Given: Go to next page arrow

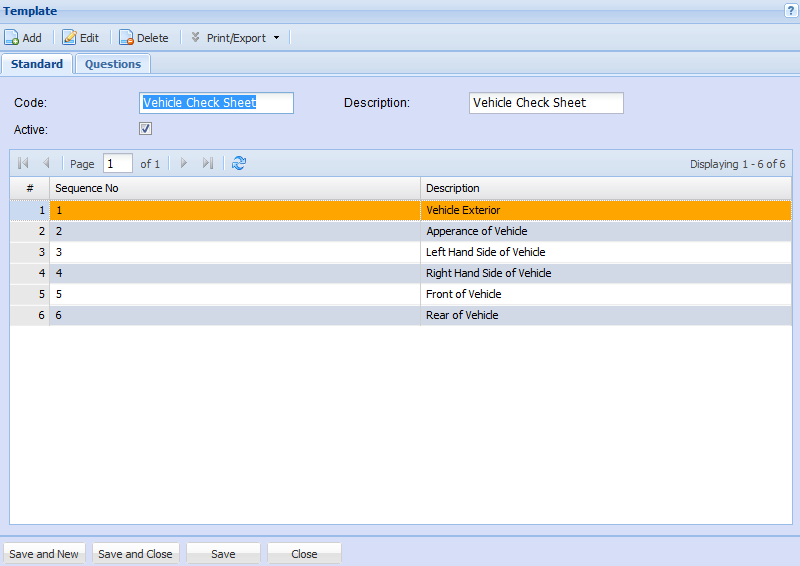Looking at the screenshot, I should point(184,163).
